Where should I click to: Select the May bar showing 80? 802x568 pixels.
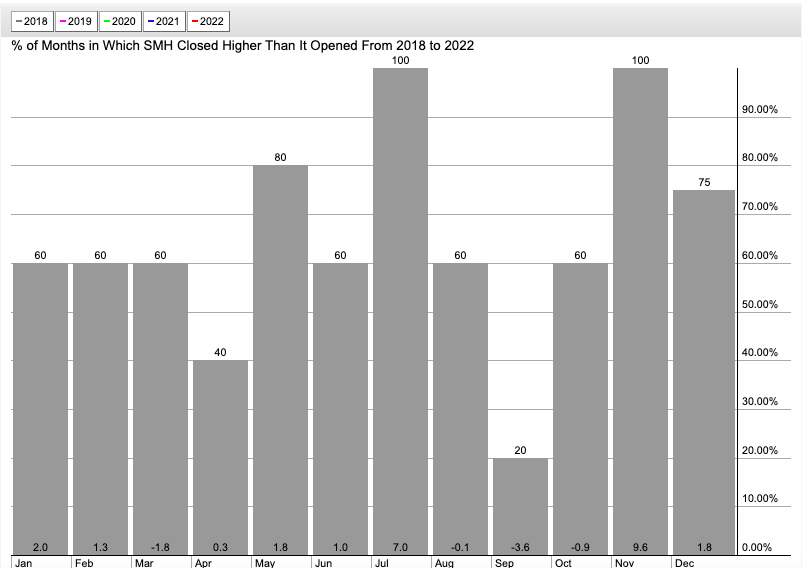[280, 360]
